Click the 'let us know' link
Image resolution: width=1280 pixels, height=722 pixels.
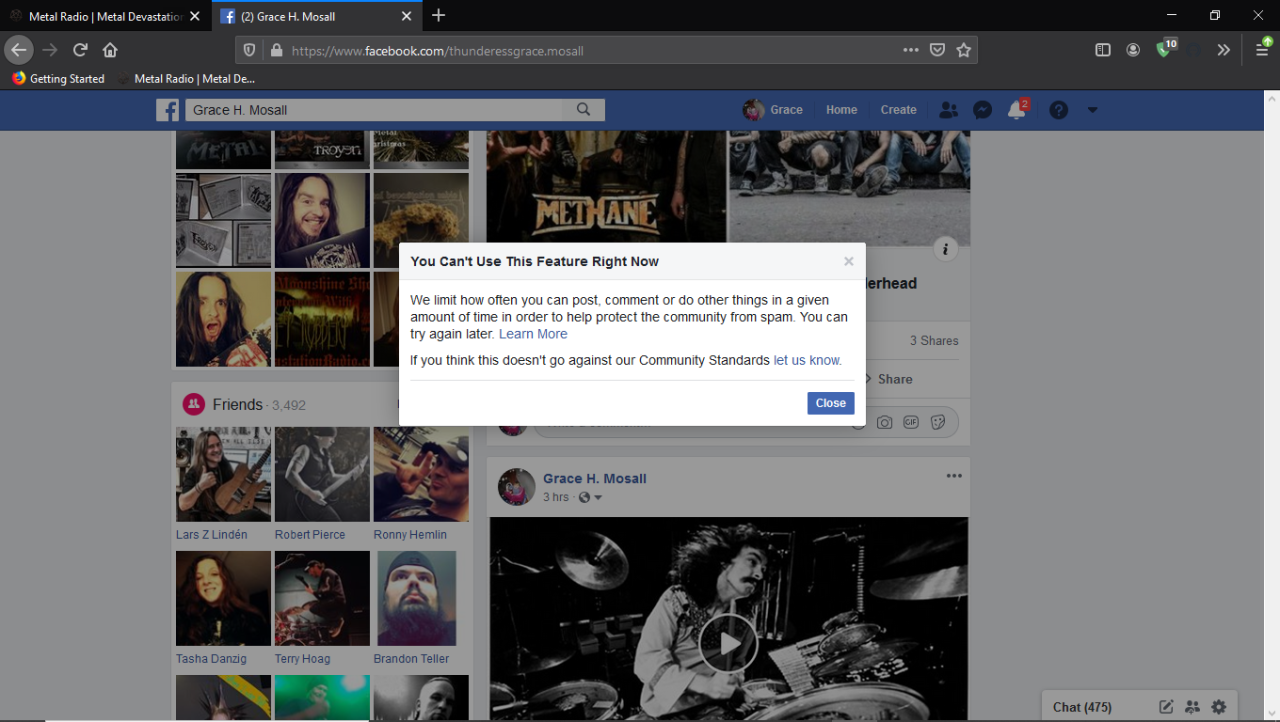click(807, 360)
